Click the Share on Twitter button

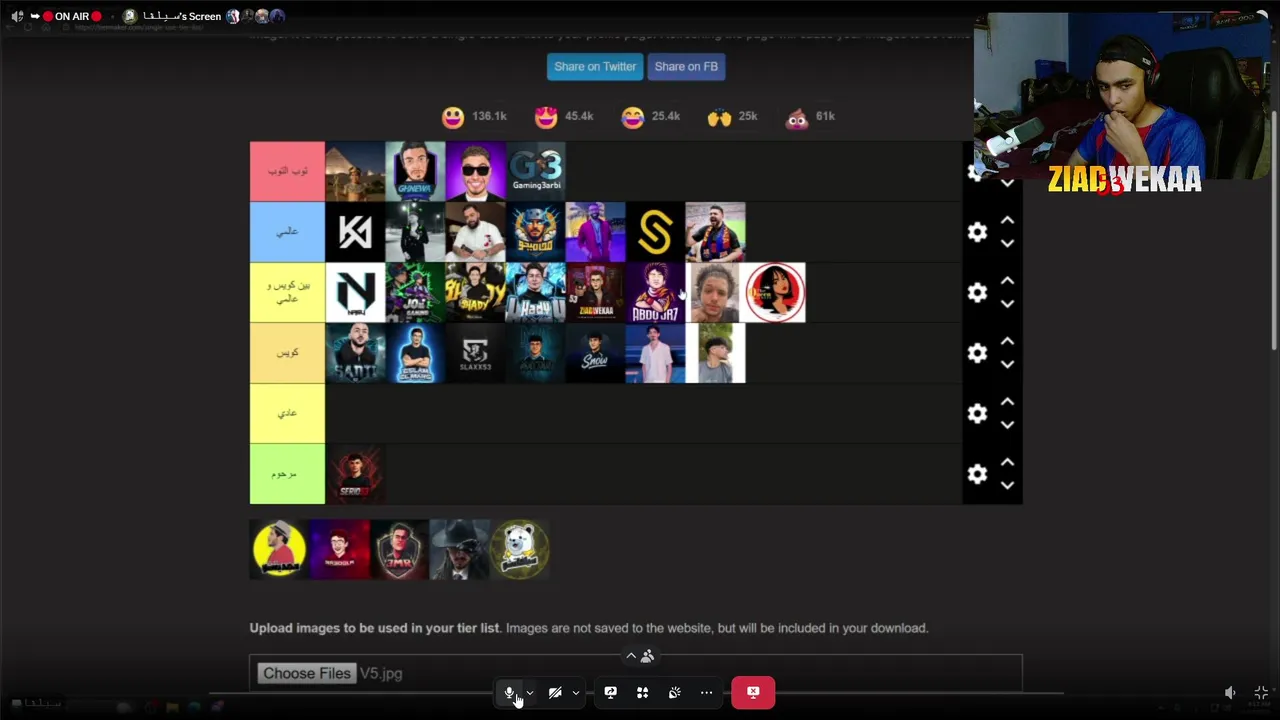(x=595, y=66)
